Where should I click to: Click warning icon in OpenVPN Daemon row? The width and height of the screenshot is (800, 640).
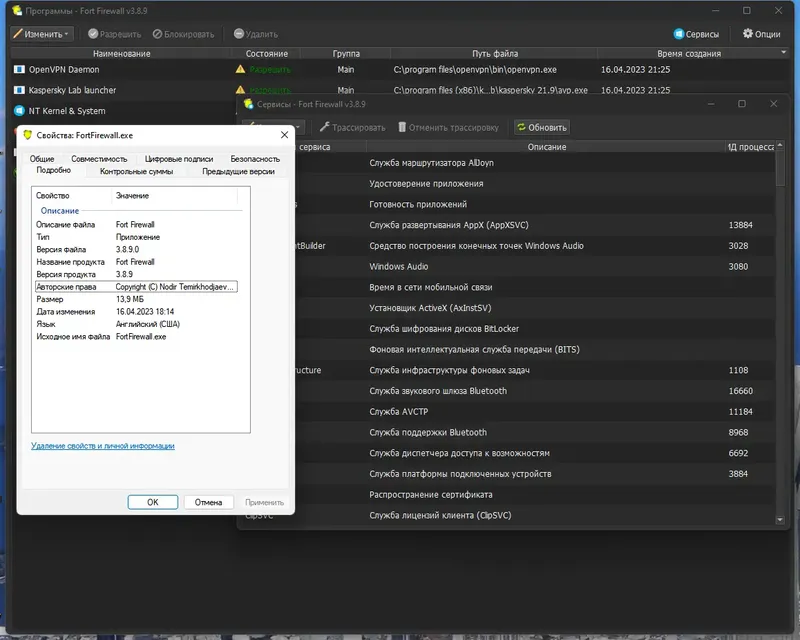click(x=240, y=69)
